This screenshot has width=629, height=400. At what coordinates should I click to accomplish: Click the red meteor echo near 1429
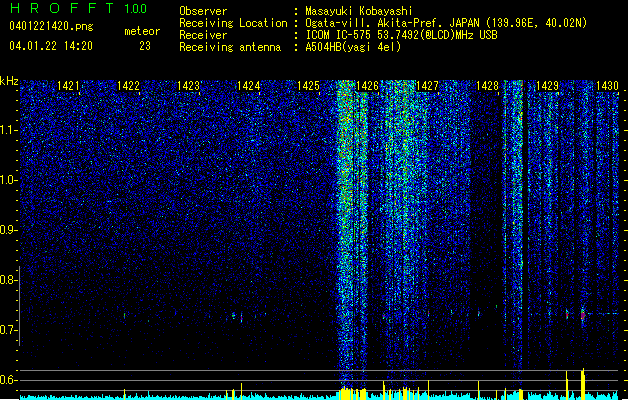click(583, 316)
